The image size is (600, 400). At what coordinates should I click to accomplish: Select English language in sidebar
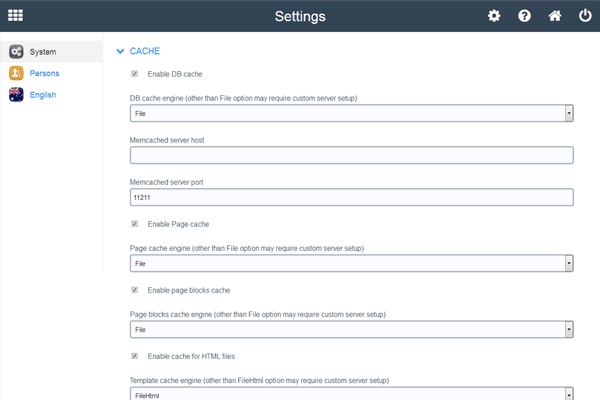coord(42,95)
